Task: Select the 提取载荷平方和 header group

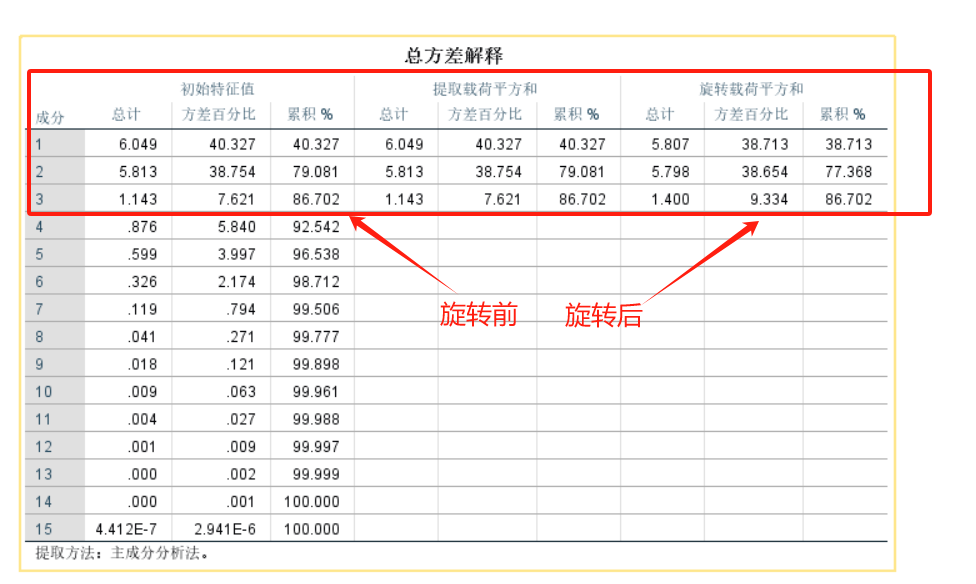Action: tap(485, 89)
